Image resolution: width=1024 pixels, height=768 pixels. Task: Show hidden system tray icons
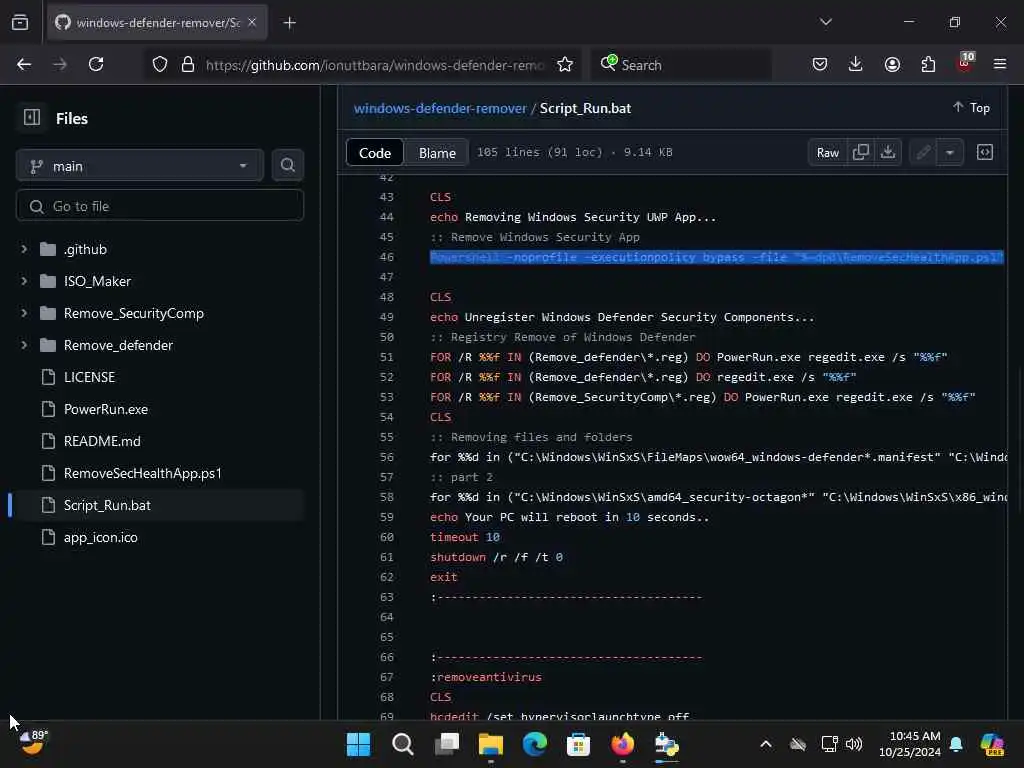(765, 744)
